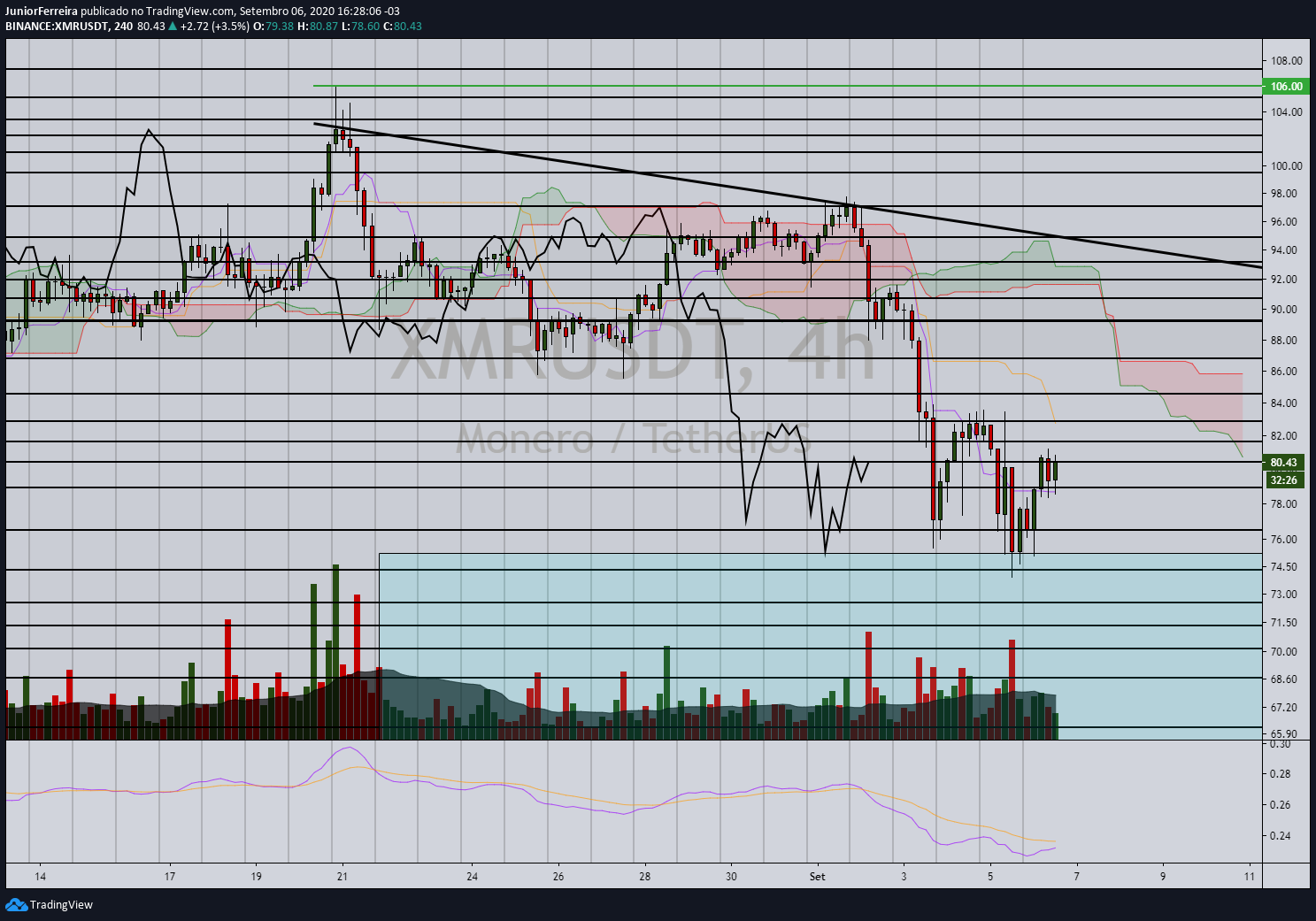Click the 100.00 level on price scale
Image resolution: width=1316 pixels, height=921 pixels.
click(1287, 166)
